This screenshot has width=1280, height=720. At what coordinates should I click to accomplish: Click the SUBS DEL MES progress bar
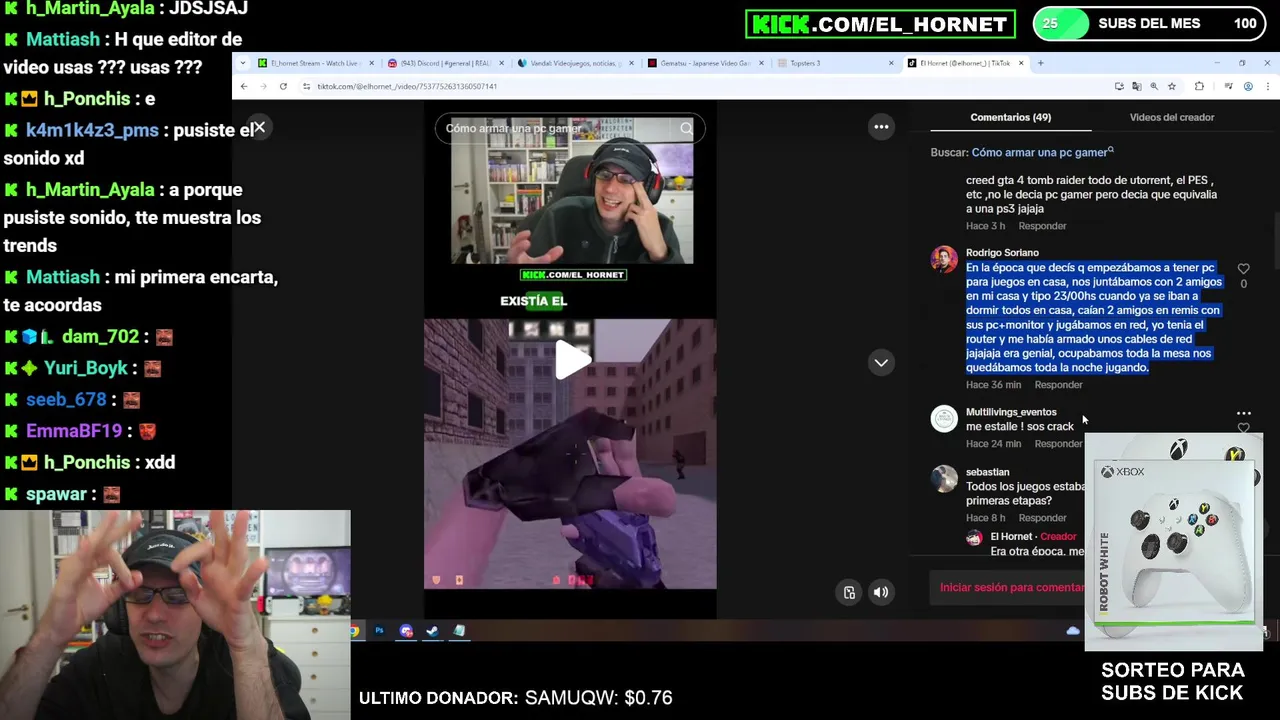click(x=1149, y=24)
